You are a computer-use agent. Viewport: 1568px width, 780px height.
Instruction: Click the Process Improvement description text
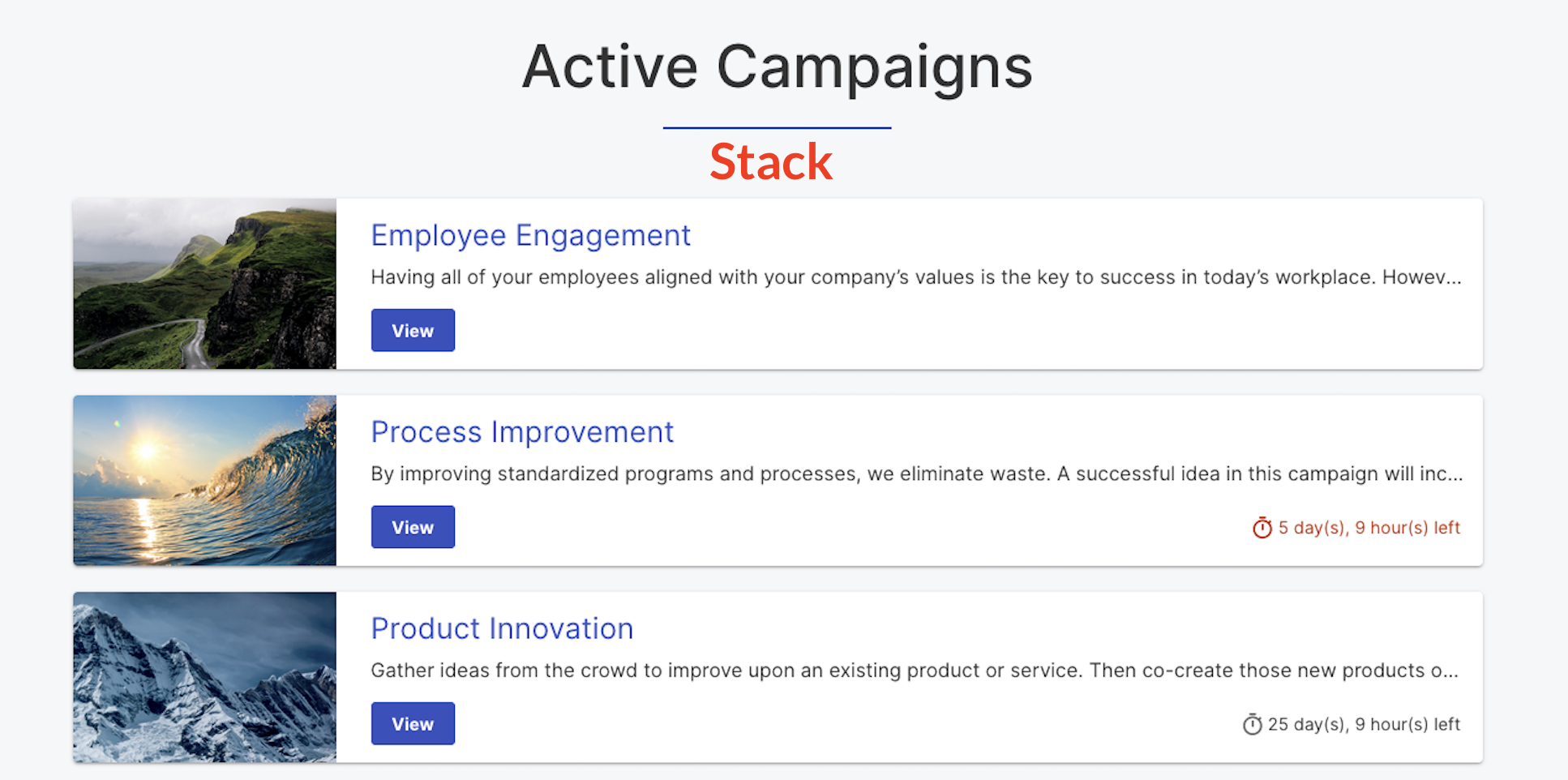click(917, 474)
